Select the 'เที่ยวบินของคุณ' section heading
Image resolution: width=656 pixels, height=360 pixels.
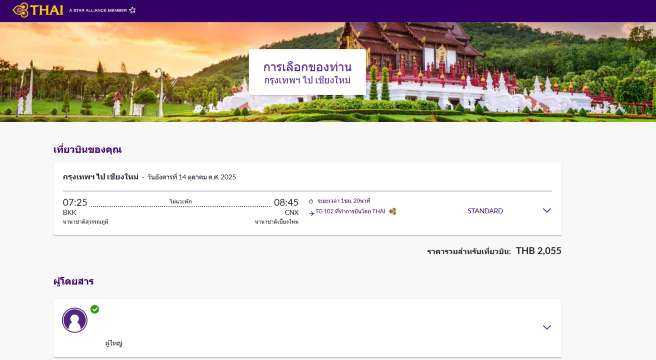87,150
